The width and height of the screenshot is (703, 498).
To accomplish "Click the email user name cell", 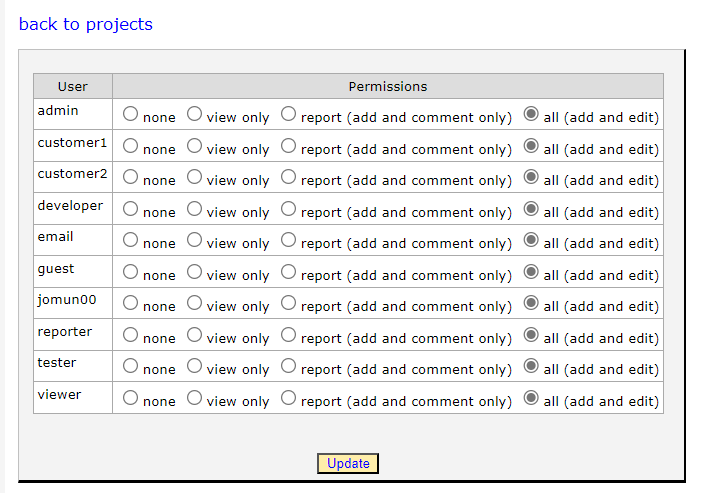I will (x=73, y=240).
